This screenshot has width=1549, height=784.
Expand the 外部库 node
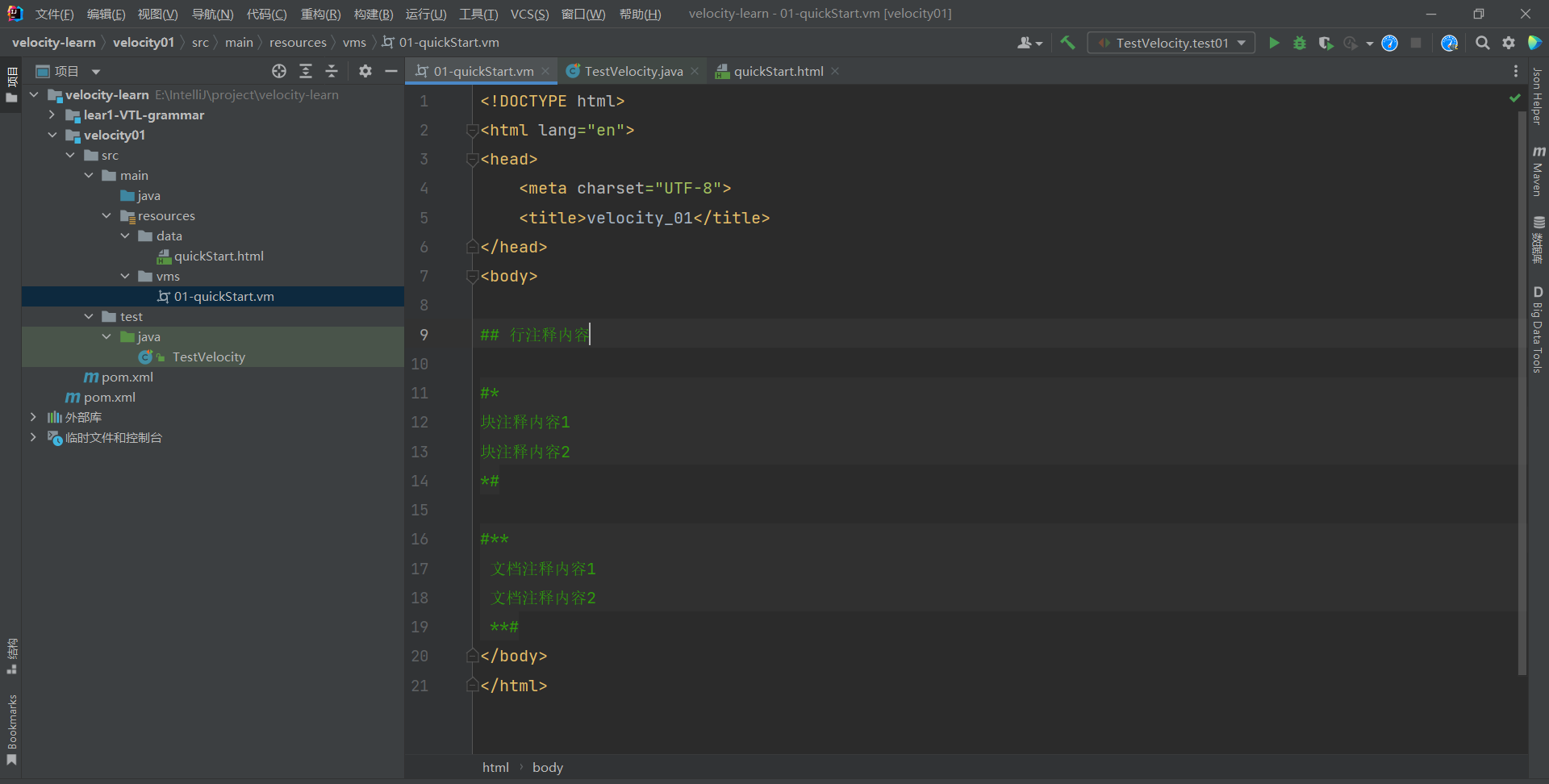coord(33,417)
